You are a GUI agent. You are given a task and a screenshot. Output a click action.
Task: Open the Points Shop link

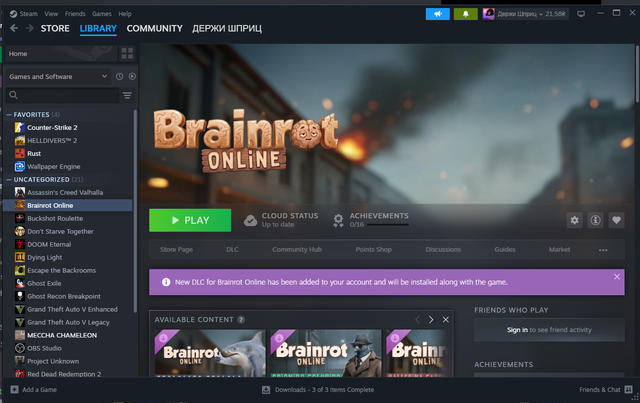pos(373,249)
